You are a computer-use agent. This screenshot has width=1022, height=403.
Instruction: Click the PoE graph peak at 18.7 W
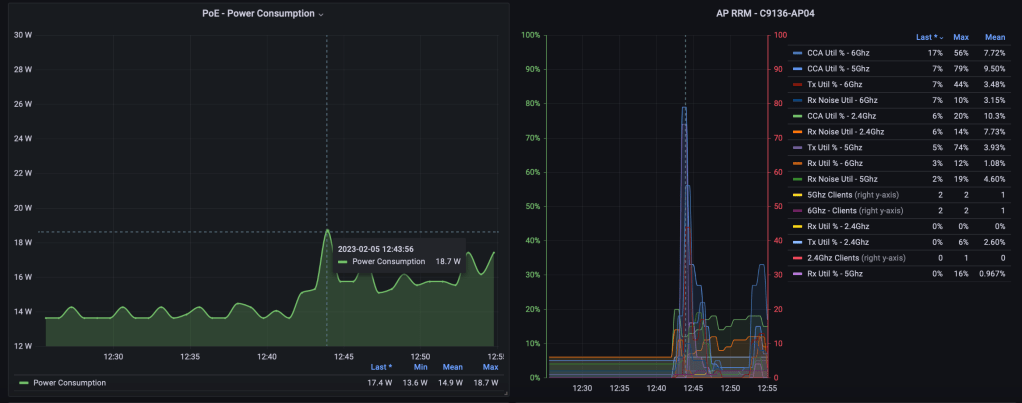pos(327,231)
